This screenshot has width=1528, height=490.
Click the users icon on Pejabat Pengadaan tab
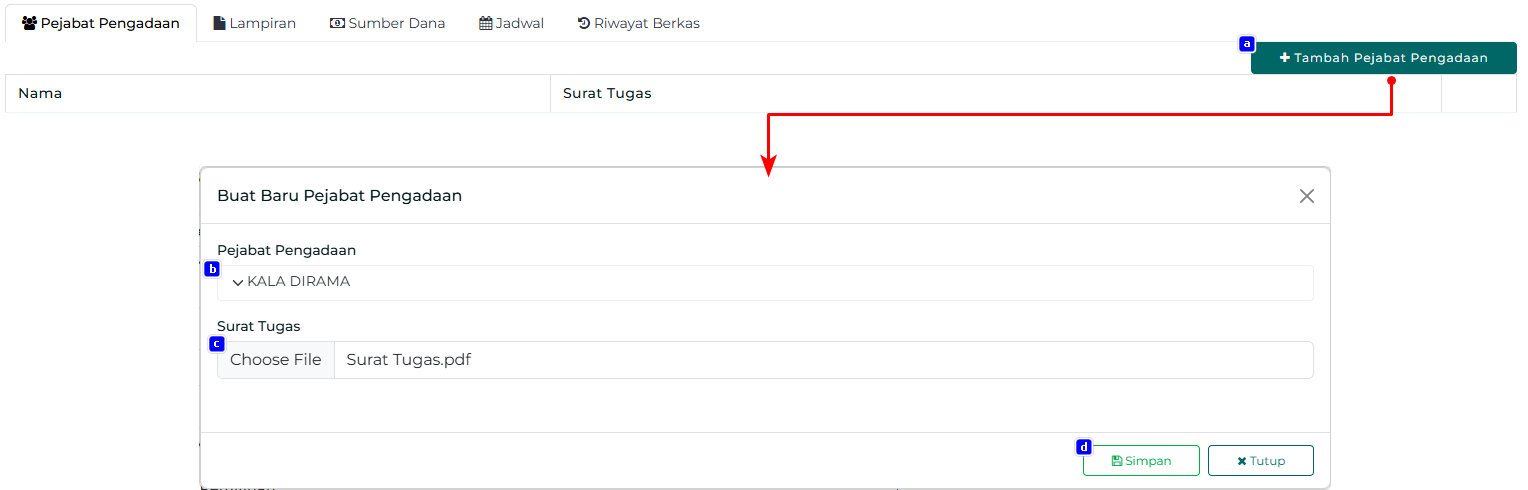pyautogui.click(x=29, y=23)
